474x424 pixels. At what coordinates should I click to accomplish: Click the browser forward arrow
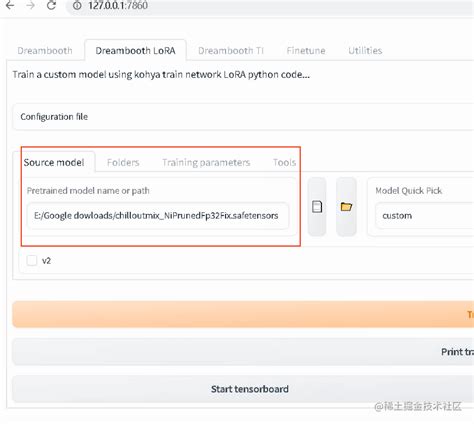(31, 5)
